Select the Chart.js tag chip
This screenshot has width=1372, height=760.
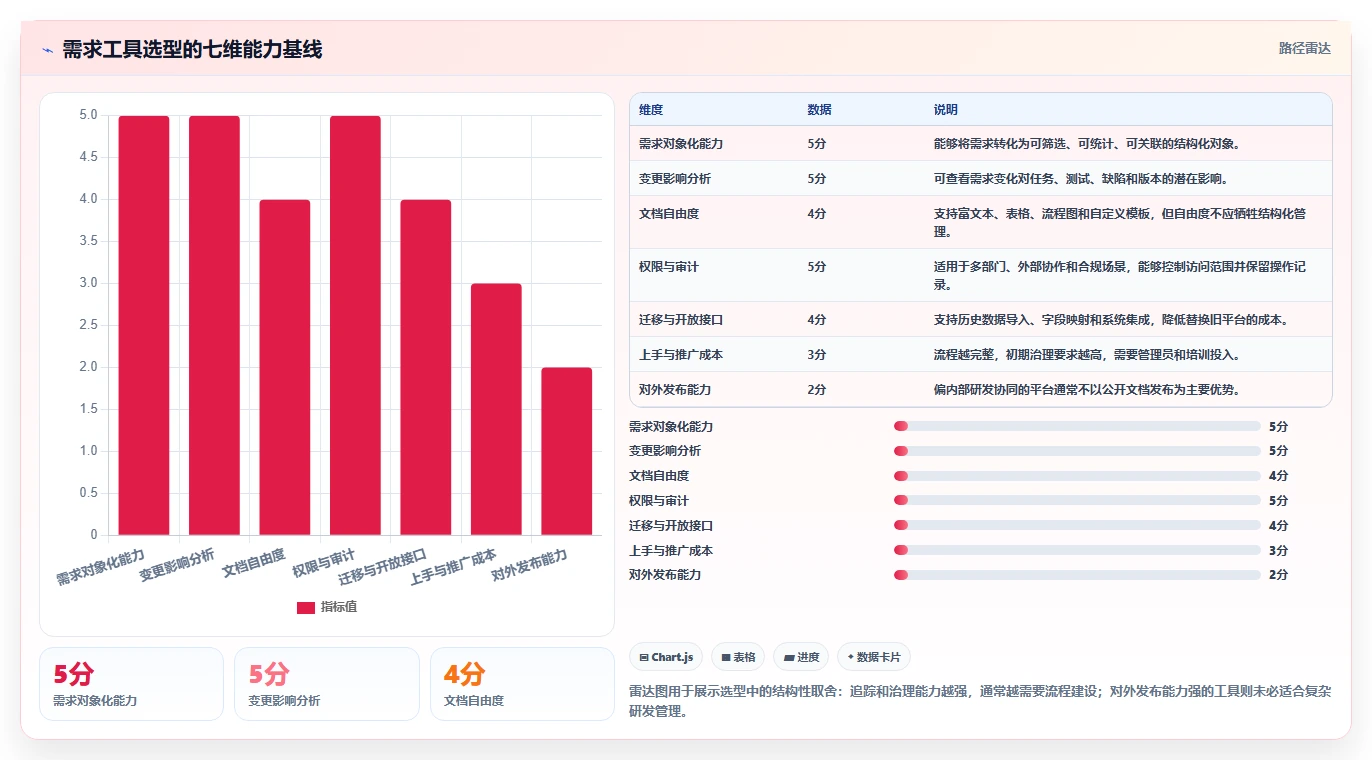[x=666, y=657]
